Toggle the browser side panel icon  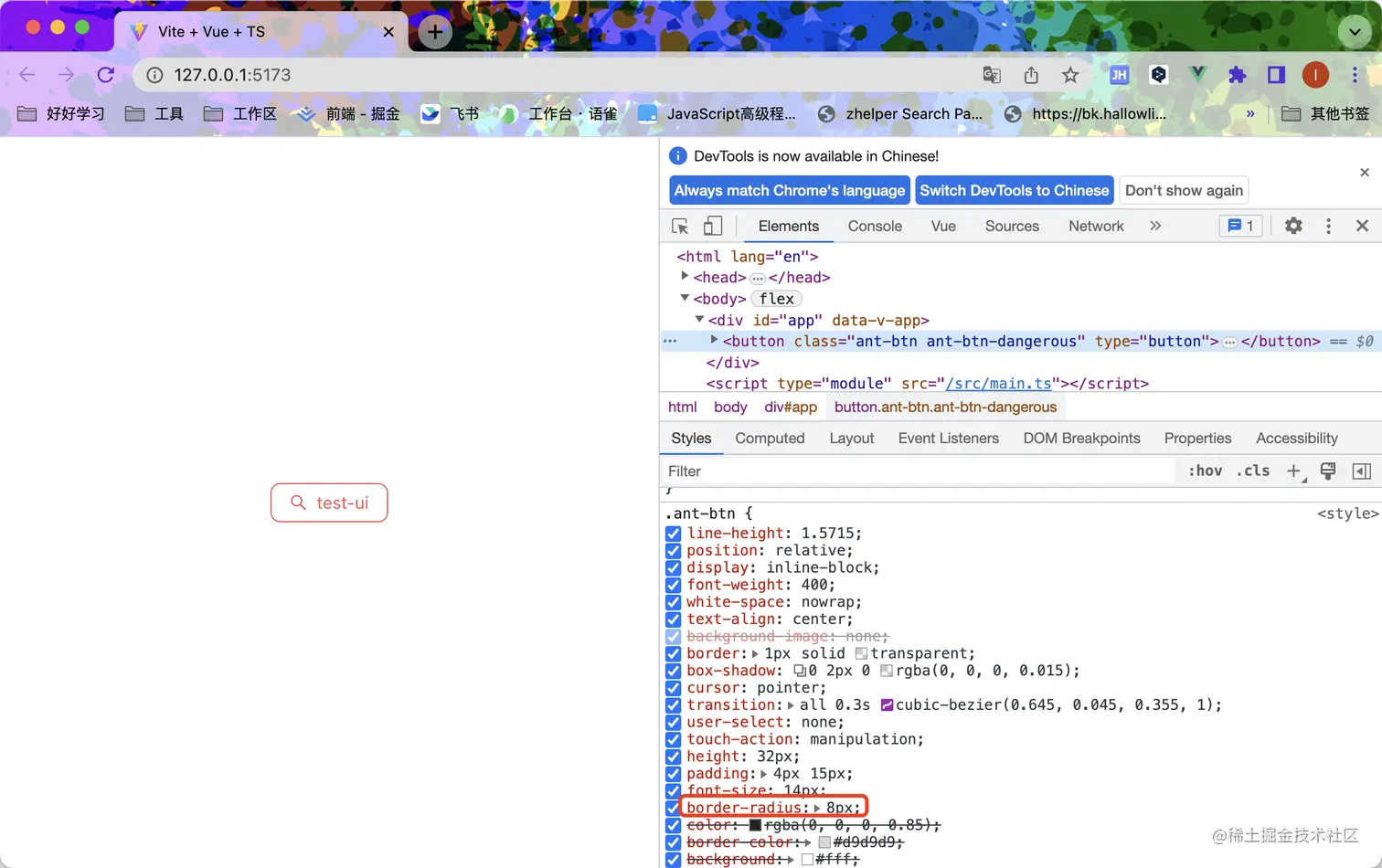(x=1276, y=75)
